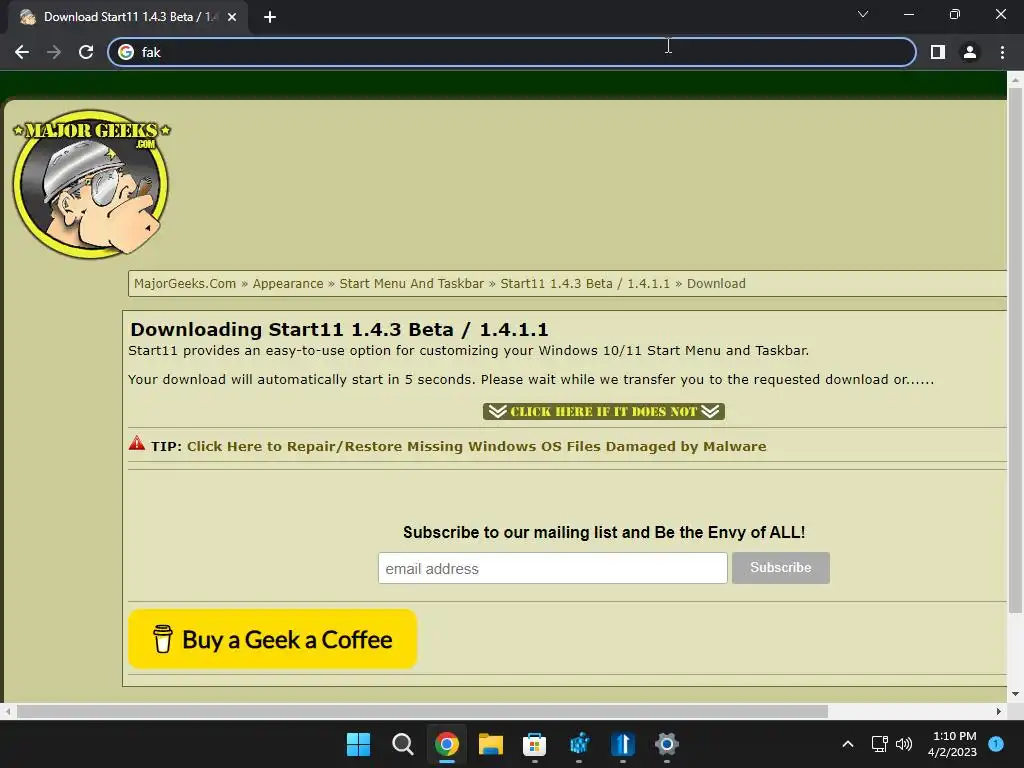Click the forward navigation arrow

click(54, 52)
